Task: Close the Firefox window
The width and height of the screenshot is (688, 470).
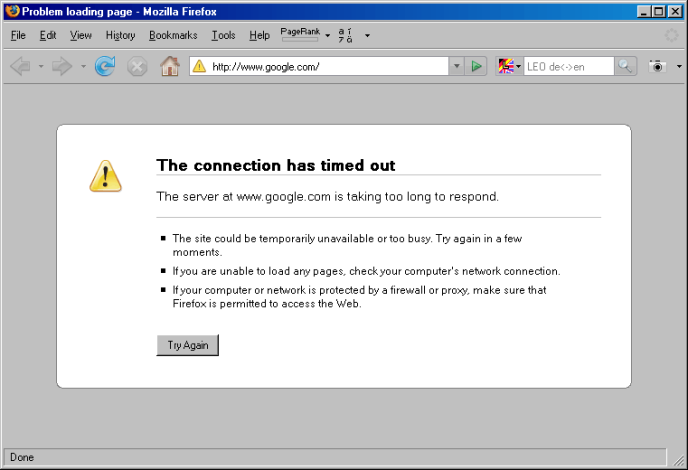Action: tap(675, 11)
